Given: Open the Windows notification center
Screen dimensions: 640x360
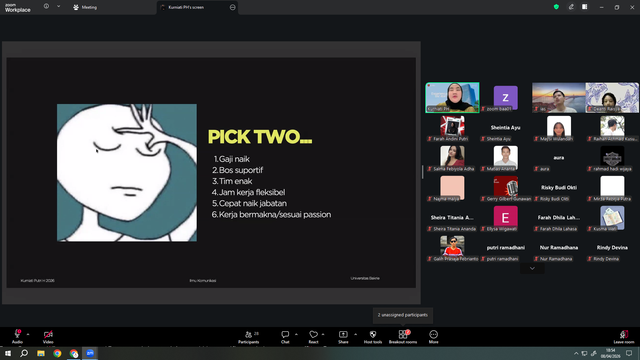Looking at the screenshot, I should click(x=629, y=353).
